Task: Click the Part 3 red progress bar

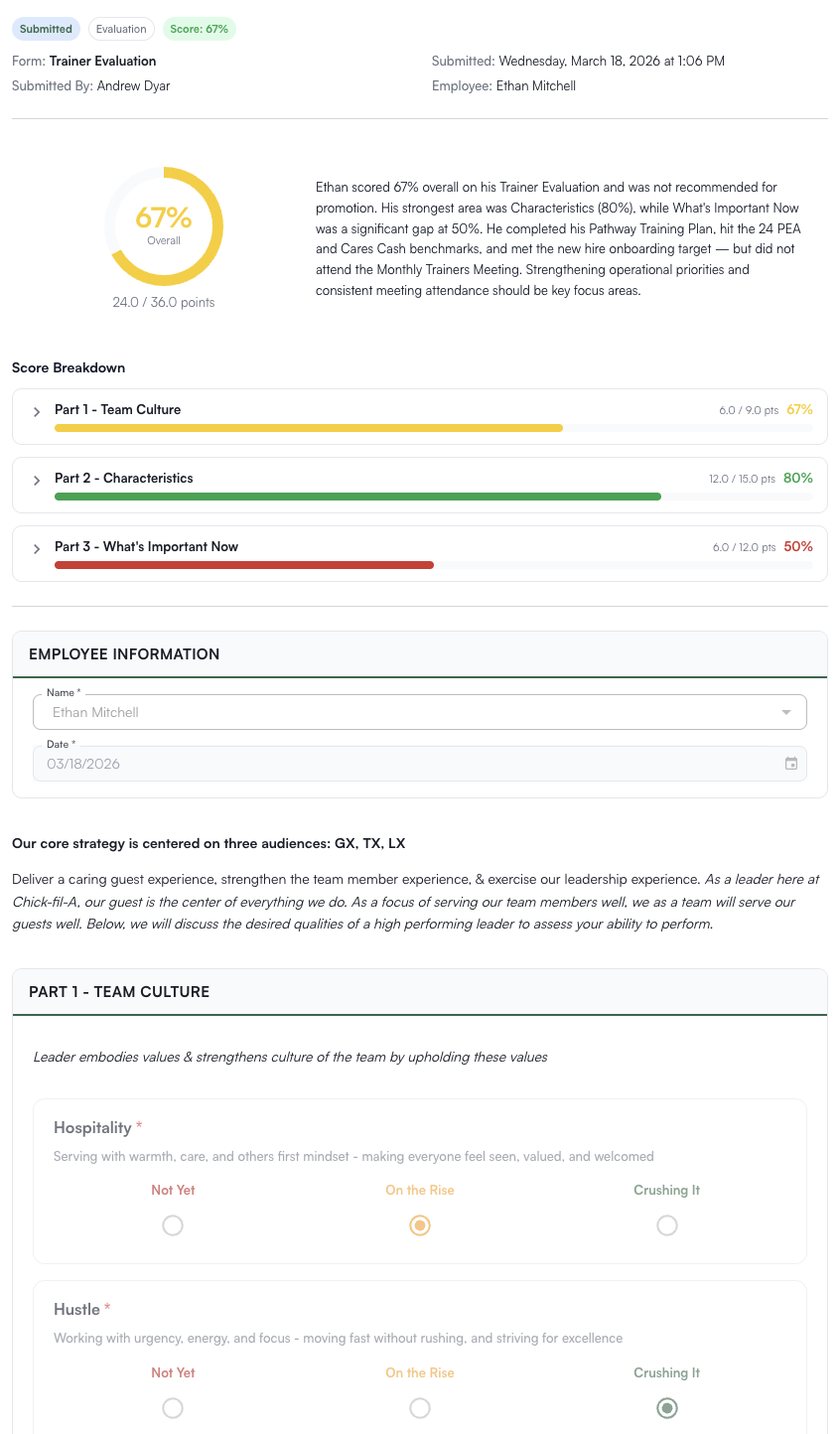Action: coord(243,565)
